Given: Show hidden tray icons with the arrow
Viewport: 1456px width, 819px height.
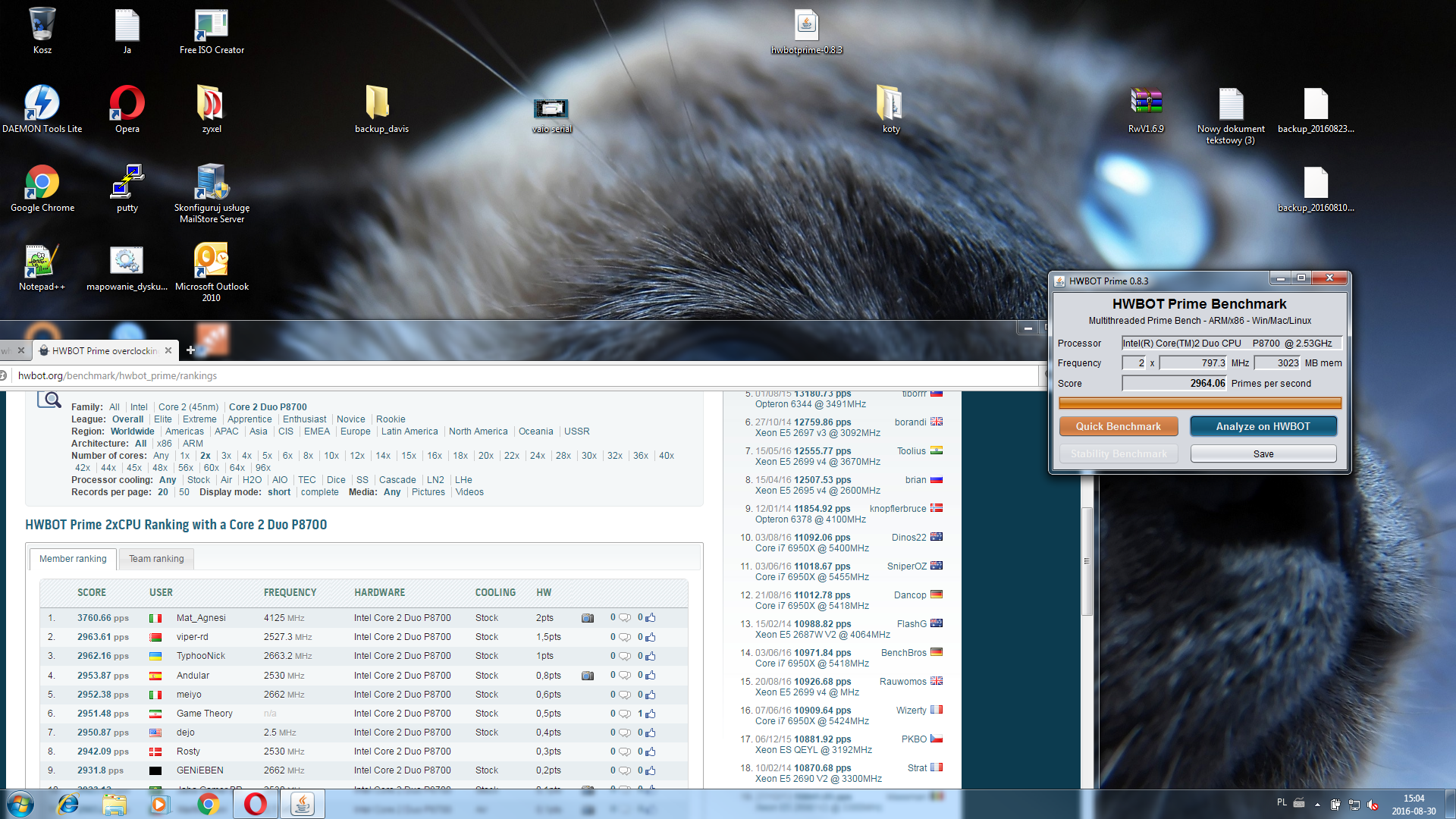Looking at the screenshot, I should click(x=1317, y=805).
